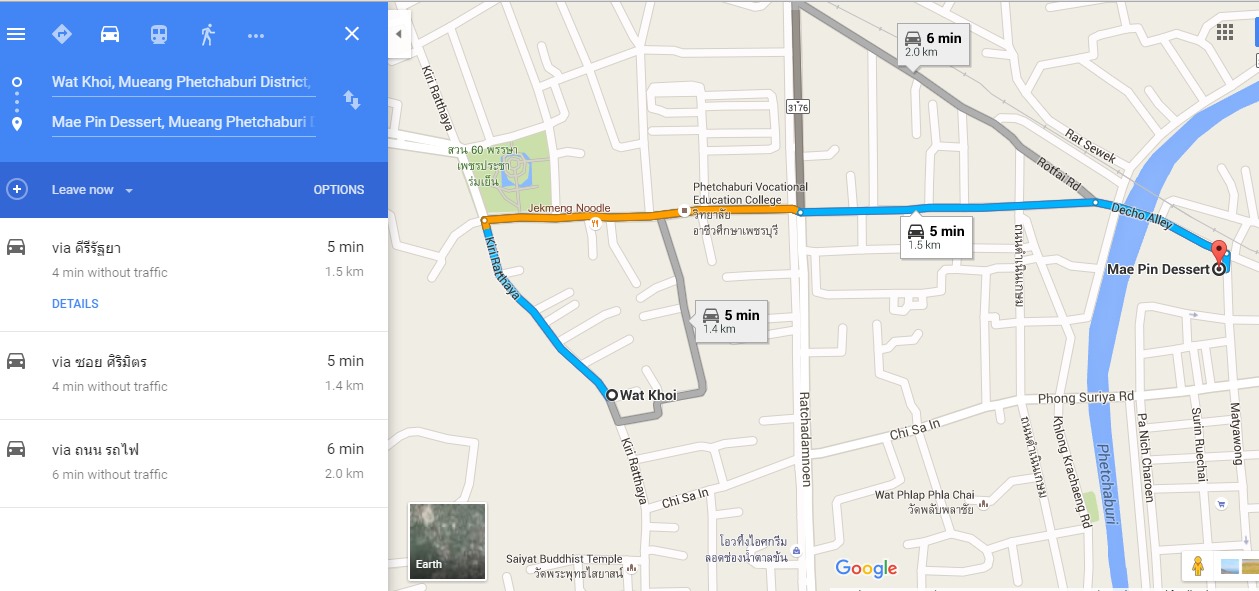Collapse the side panel arrow
This screenshot has height=591, width=1259.
click(398, 34)
